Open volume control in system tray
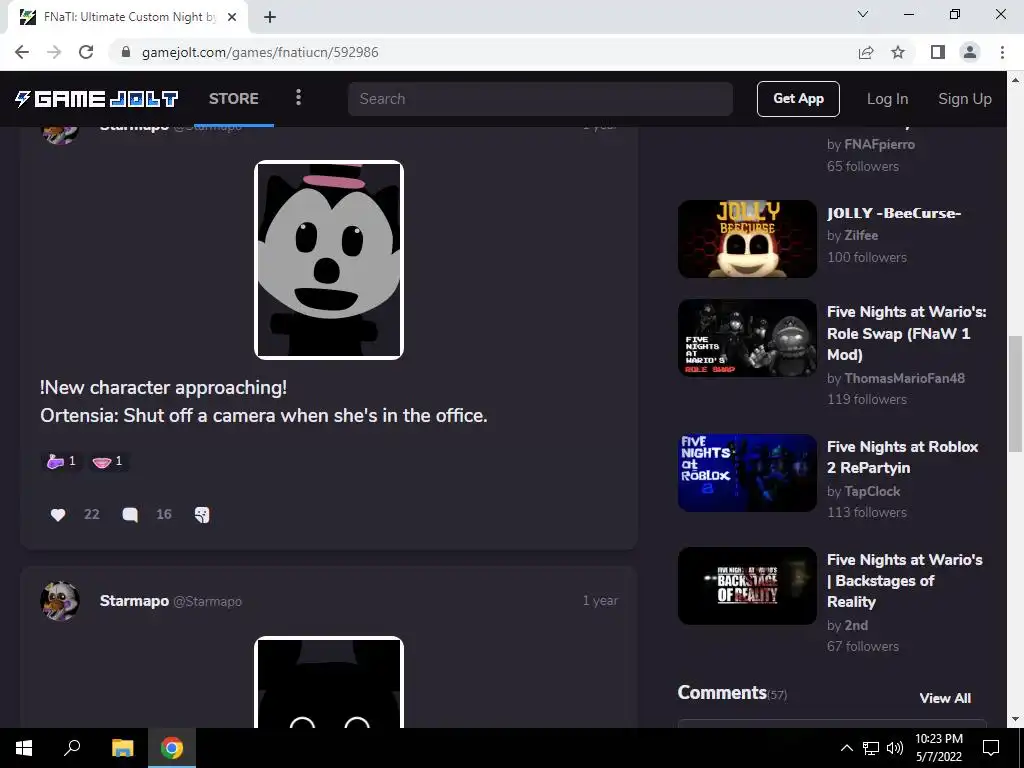Image resolution: width=1024 pixels, height=768 pixels. [895, 748]
